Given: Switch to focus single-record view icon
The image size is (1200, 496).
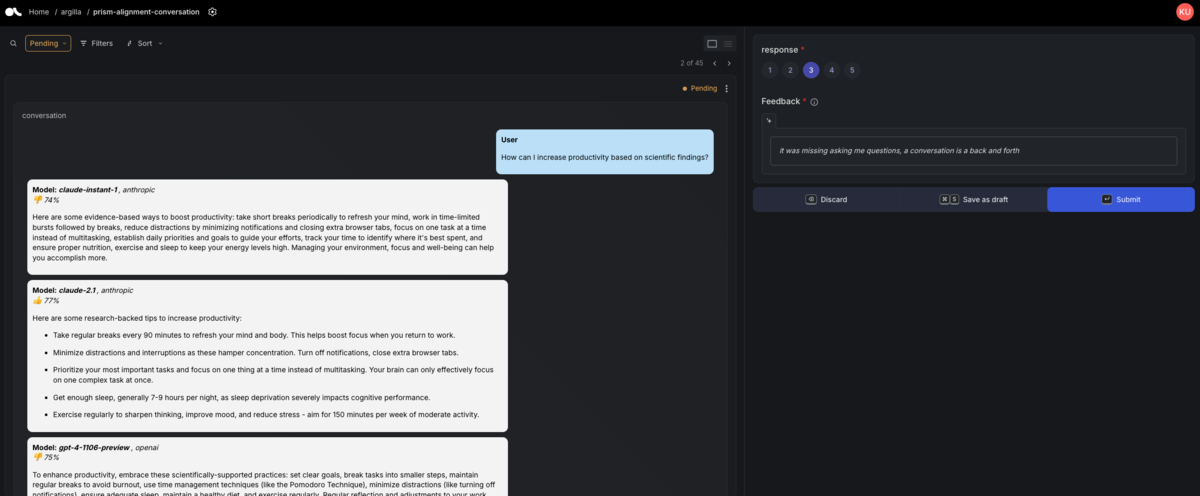Looking at the screenshot, I should (x=712, y=43).
